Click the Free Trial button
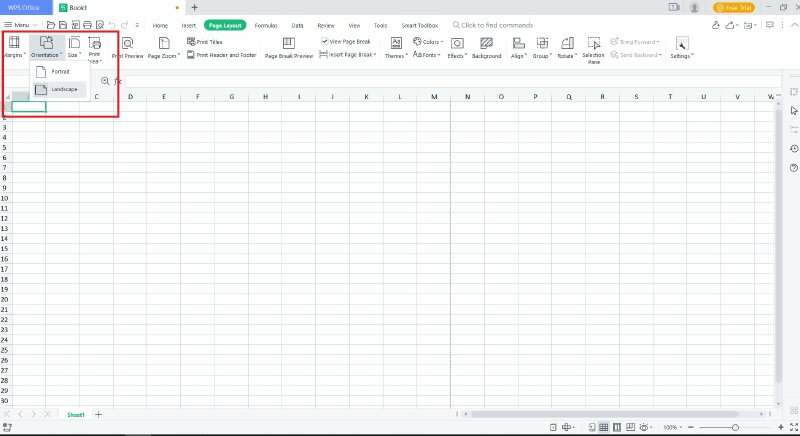Image resolution: width=800 pixels, height=436 pixels. (734, 8)
